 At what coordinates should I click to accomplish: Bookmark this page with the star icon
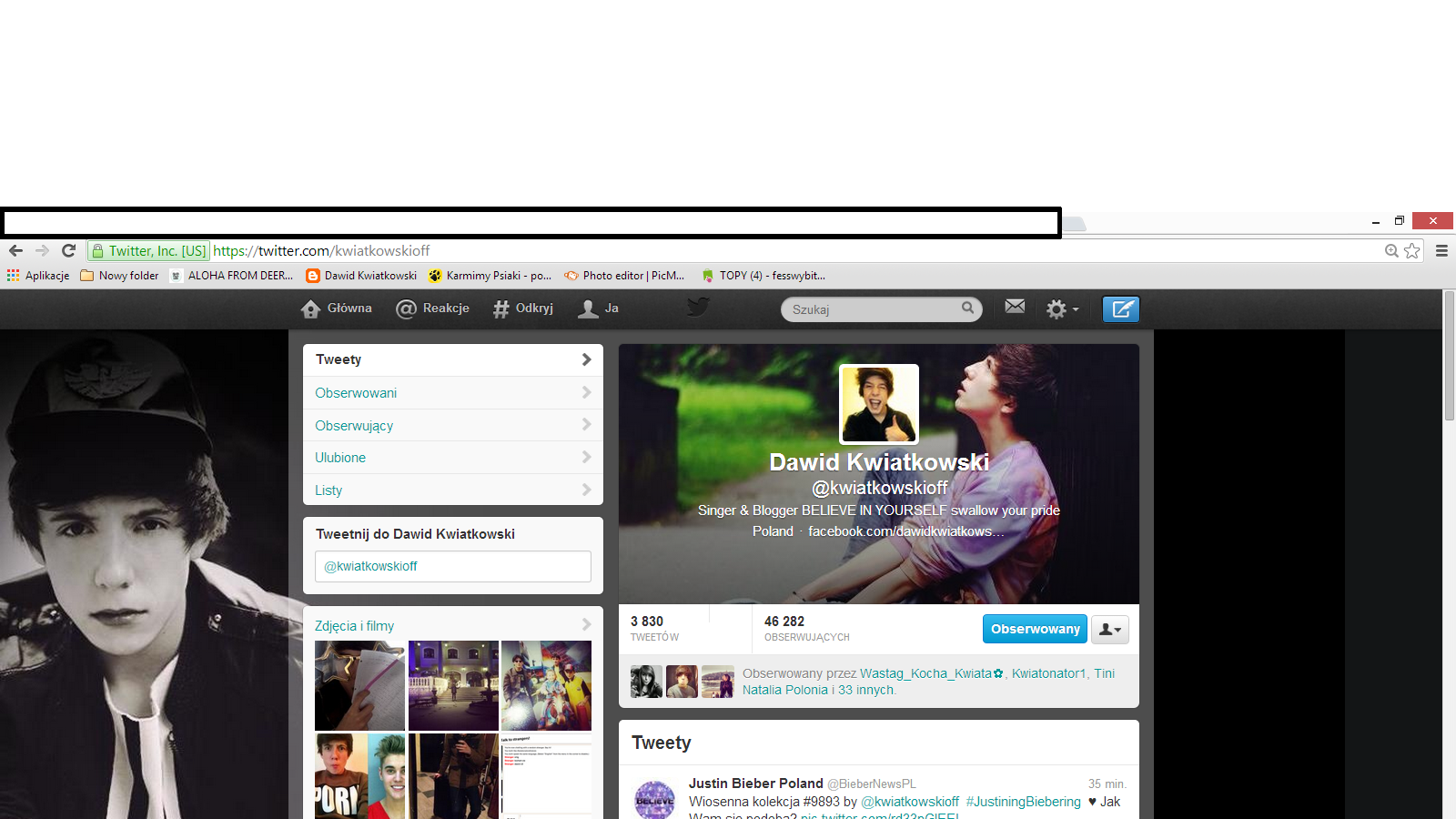click(1412, 251)
